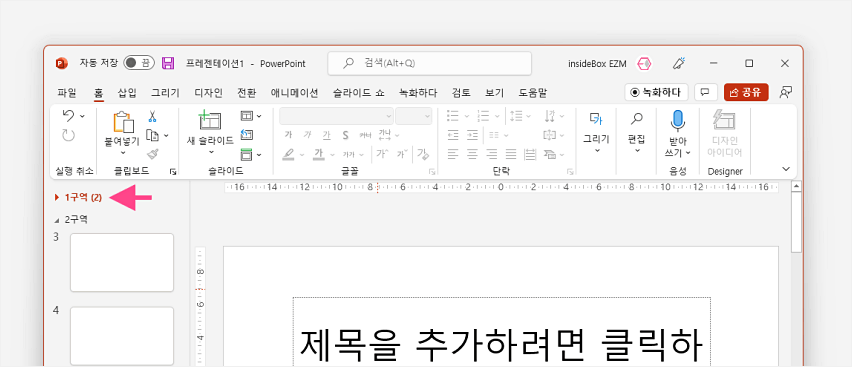
Task: Switch to the 슬라이드 쇼 tab
Action: pyautogui.click(x=359, y=93)
